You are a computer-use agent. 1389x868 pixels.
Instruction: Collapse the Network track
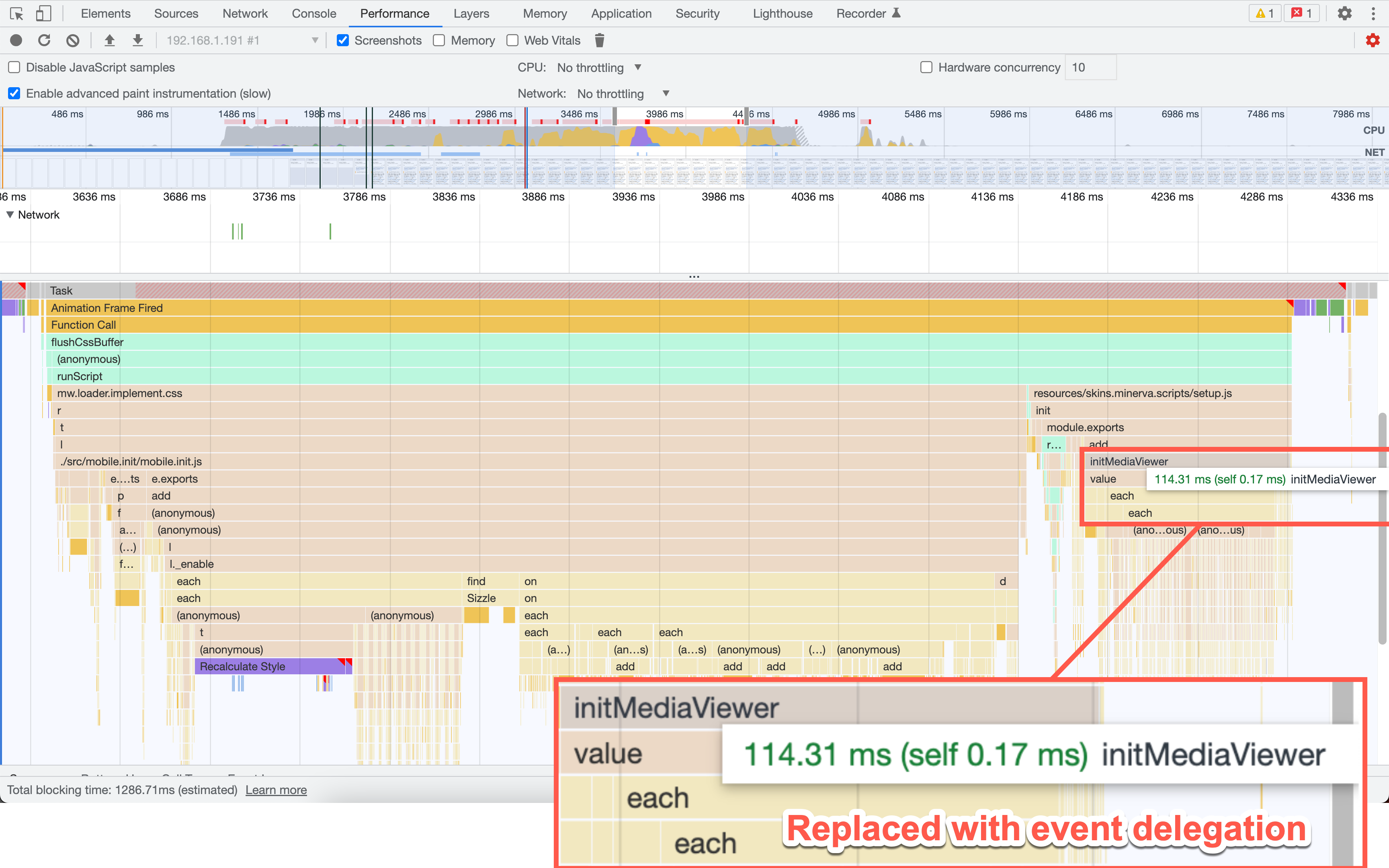pyautogui.click(x=10, y=214)
